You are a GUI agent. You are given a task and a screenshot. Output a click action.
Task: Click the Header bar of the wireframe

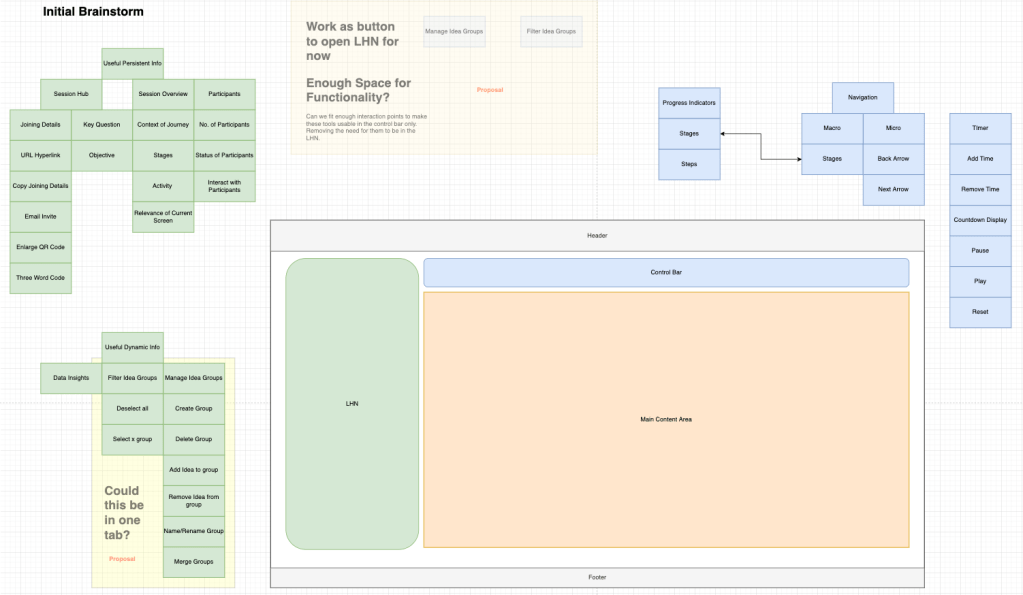(x=597, y=235)
